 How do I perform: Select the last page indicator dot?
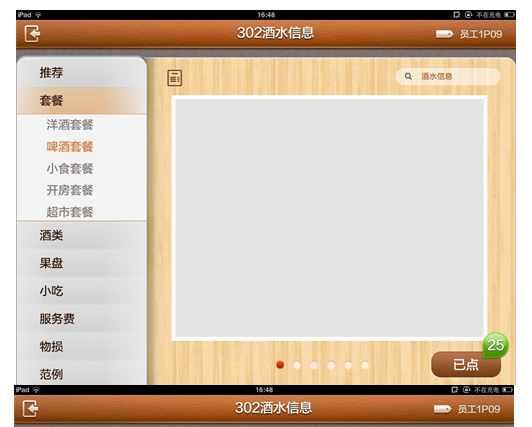click(365, 365)
